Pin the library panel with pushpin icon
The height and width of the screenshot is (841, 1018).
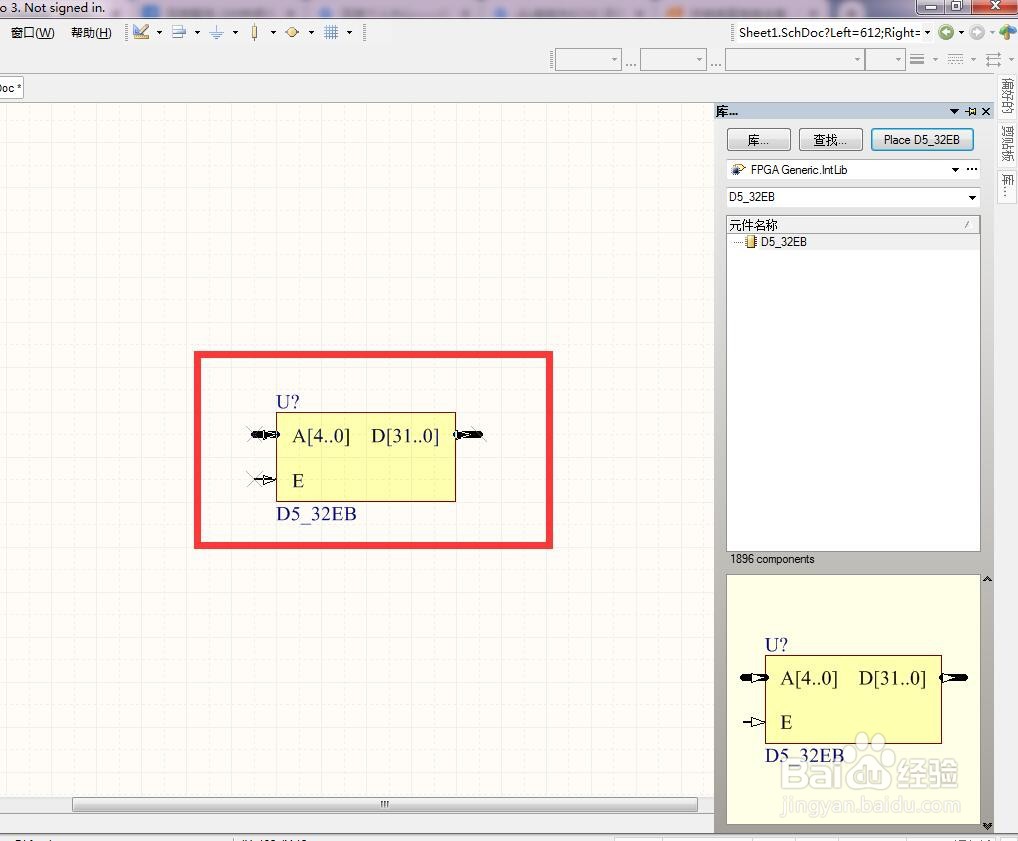coord(971,112)
